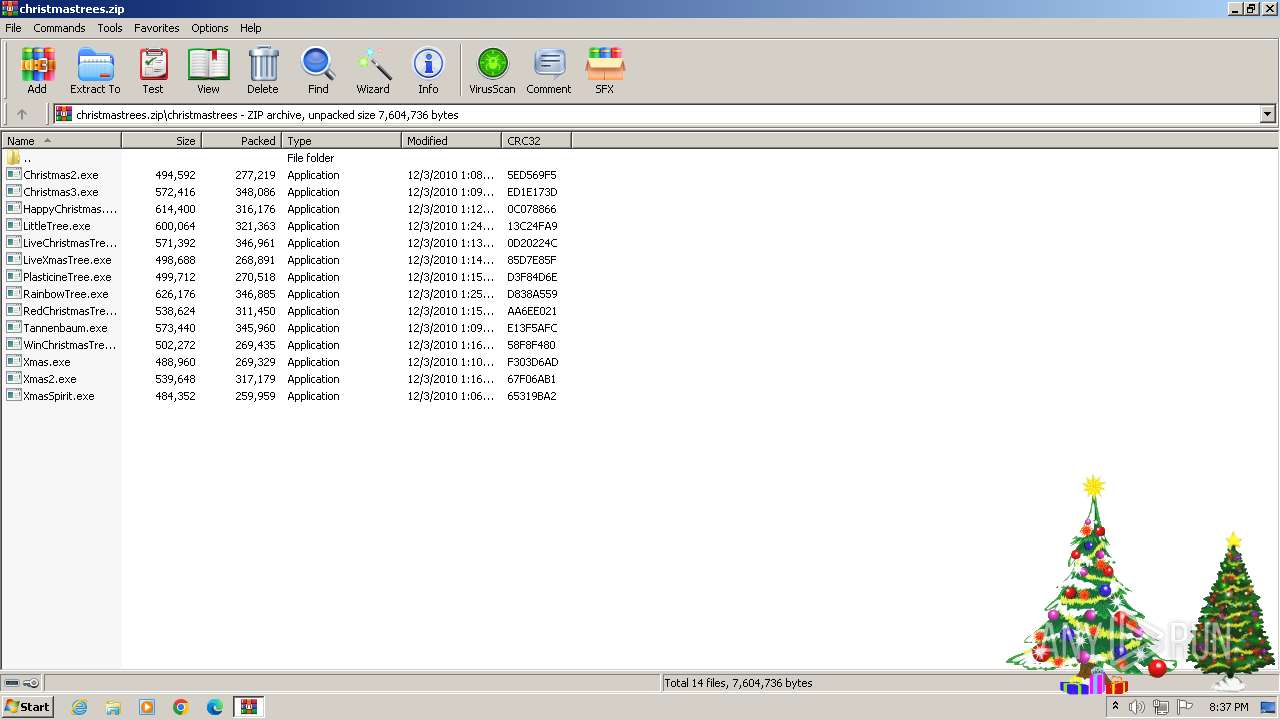
Task: Click Christmas2.exe file icon
Action: coord(13,175)
